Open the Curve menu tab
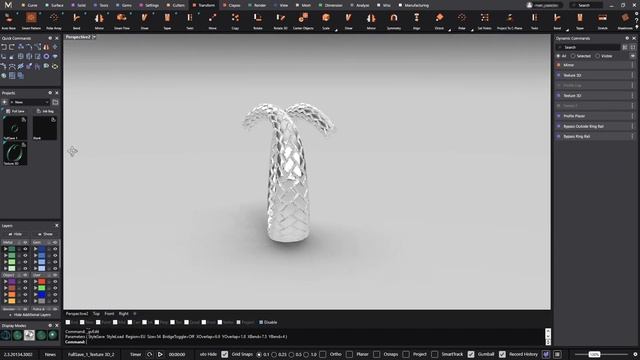This screenshot has width=640, height=360. pos(29,5)
